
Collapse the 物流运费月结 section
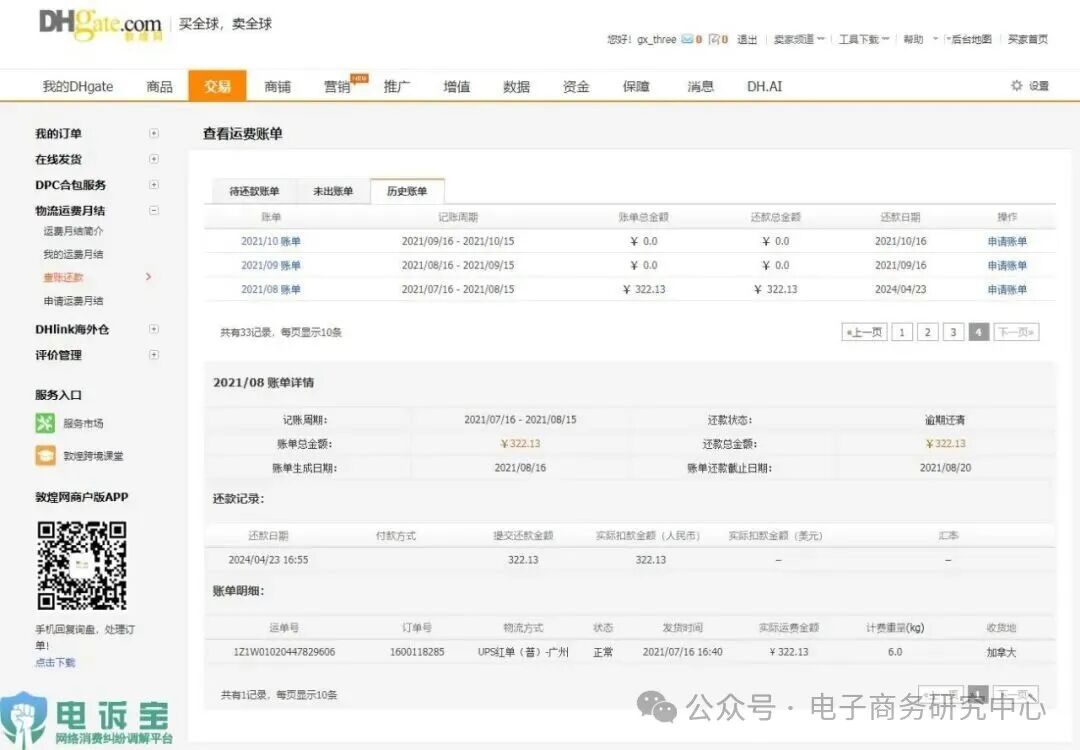point(155,210)
